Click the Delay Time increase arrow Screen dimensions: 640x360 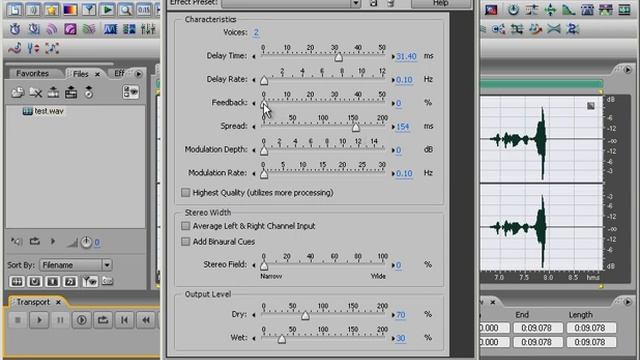393,57
